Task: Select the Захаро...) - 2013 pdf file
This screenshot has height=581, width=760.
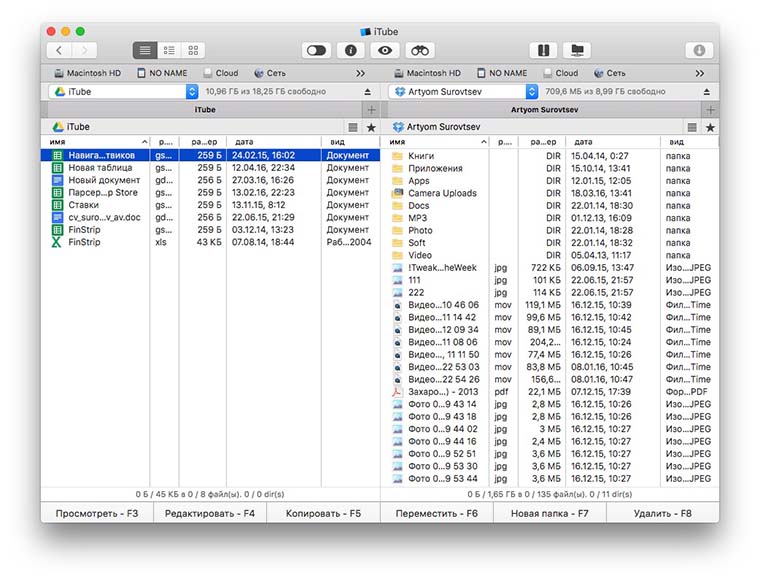Action: (550, 392)
